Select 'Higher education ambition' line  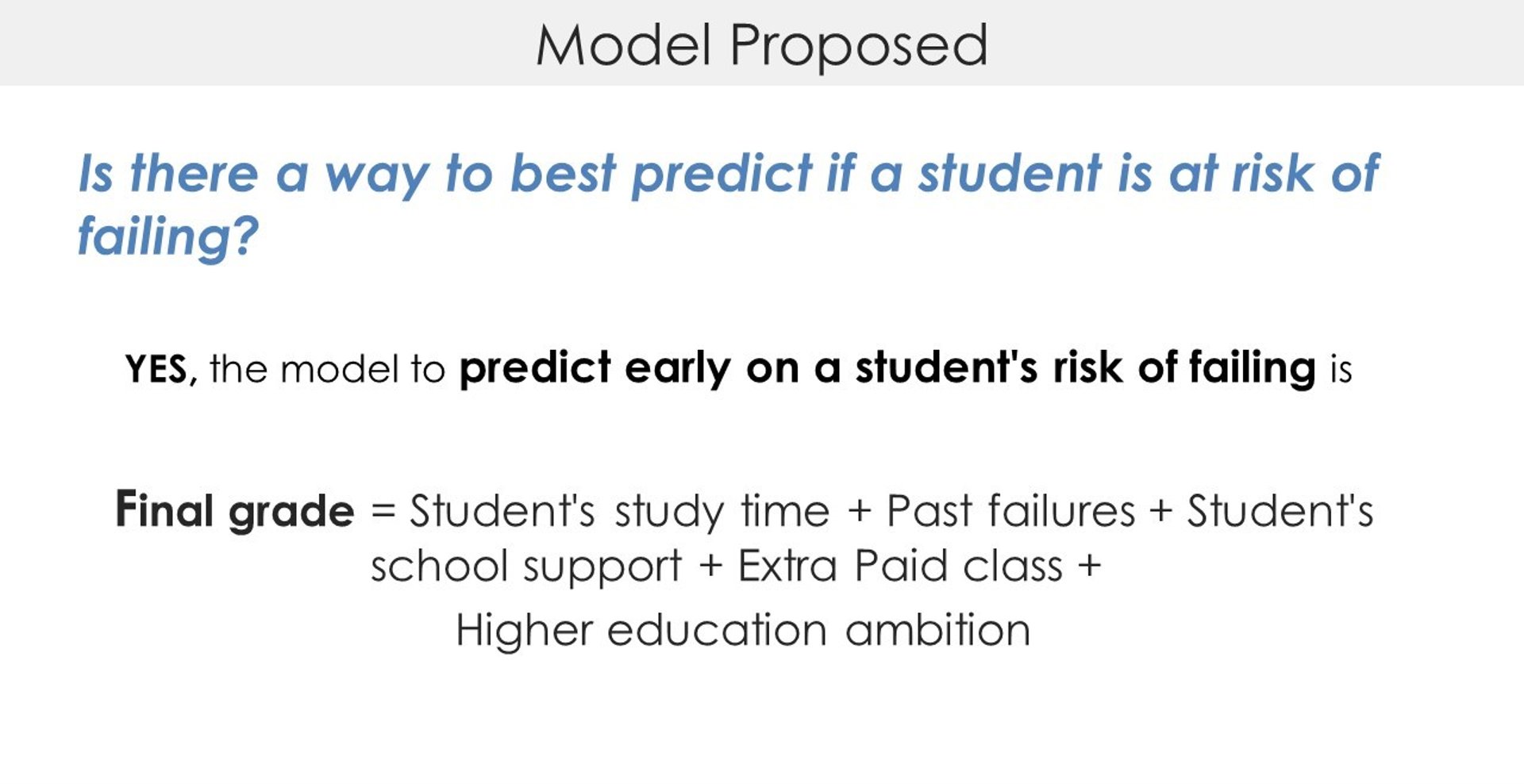point(743,631)
